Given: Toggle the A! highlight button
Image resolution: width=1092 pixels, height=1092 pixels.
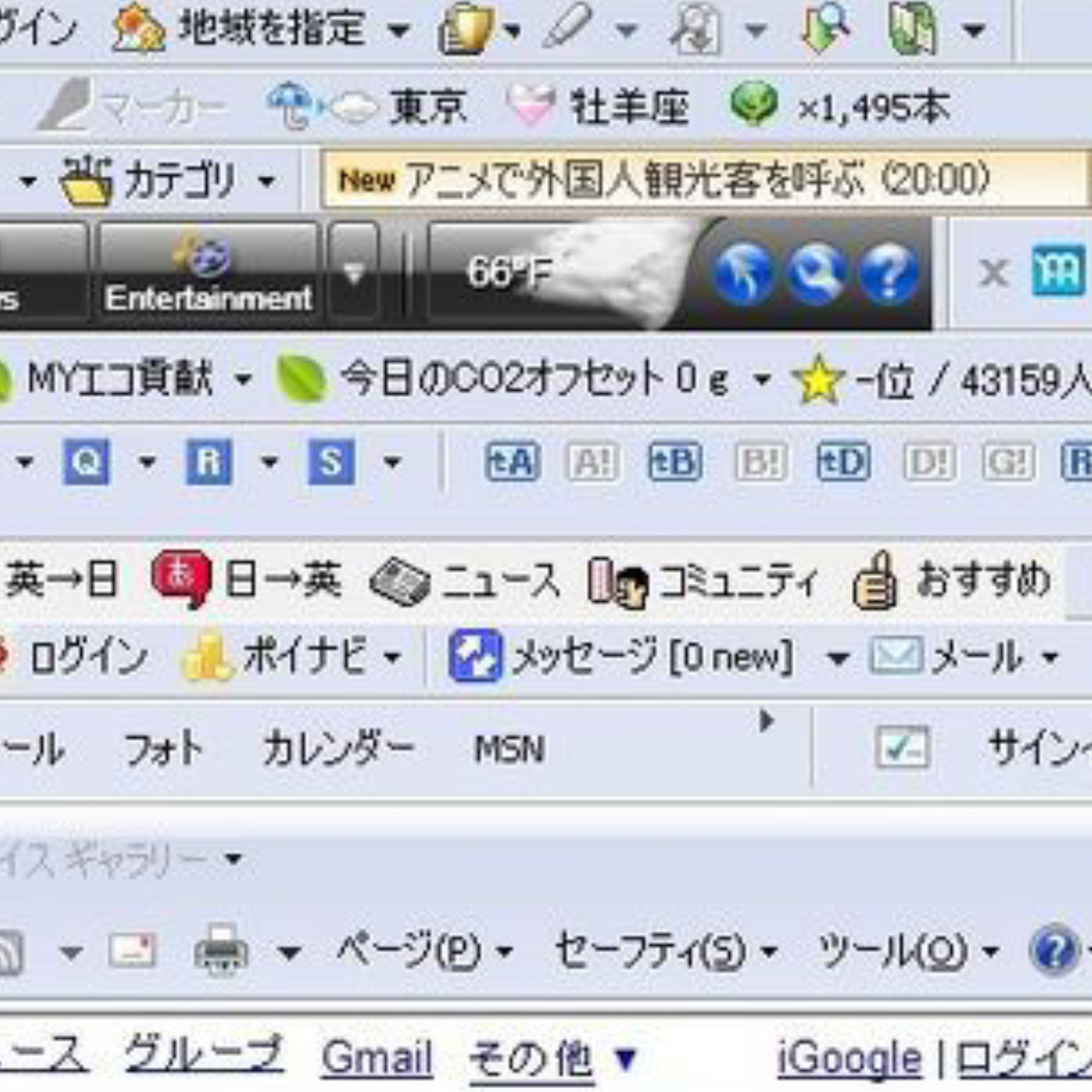Looking at the screenshot, I should [592, 462].
